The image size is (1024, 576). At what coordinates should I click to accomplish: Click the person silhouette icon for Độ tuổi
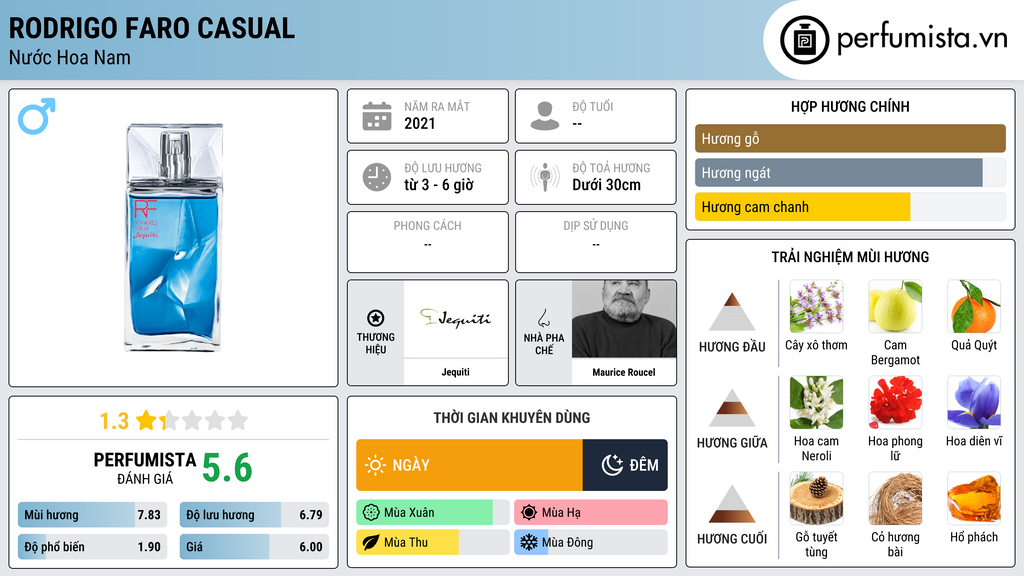coord(545,116)
